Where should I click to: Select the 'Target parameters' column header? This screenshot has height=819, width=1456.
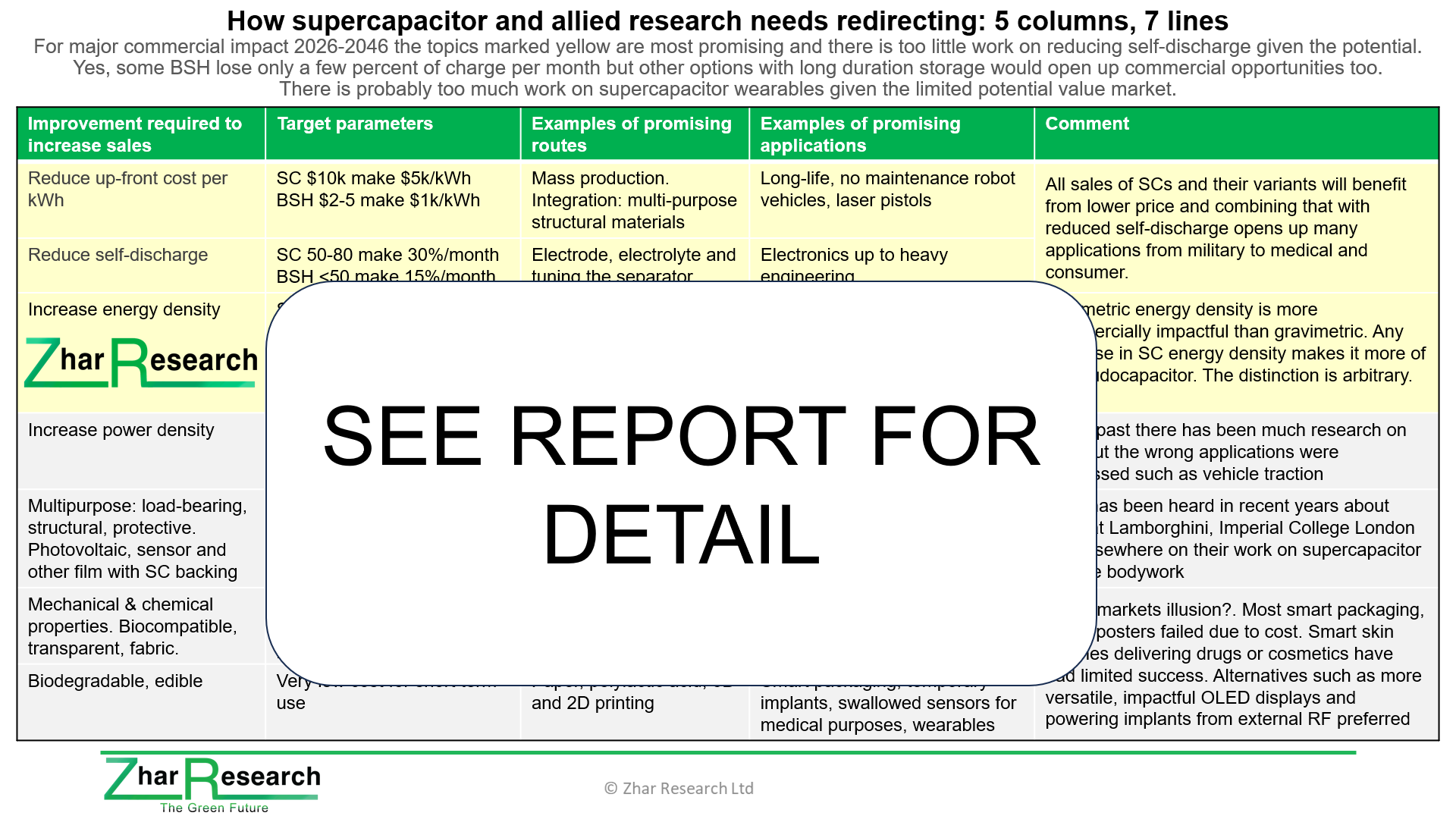pyautogui.click(x=354, y=124)
